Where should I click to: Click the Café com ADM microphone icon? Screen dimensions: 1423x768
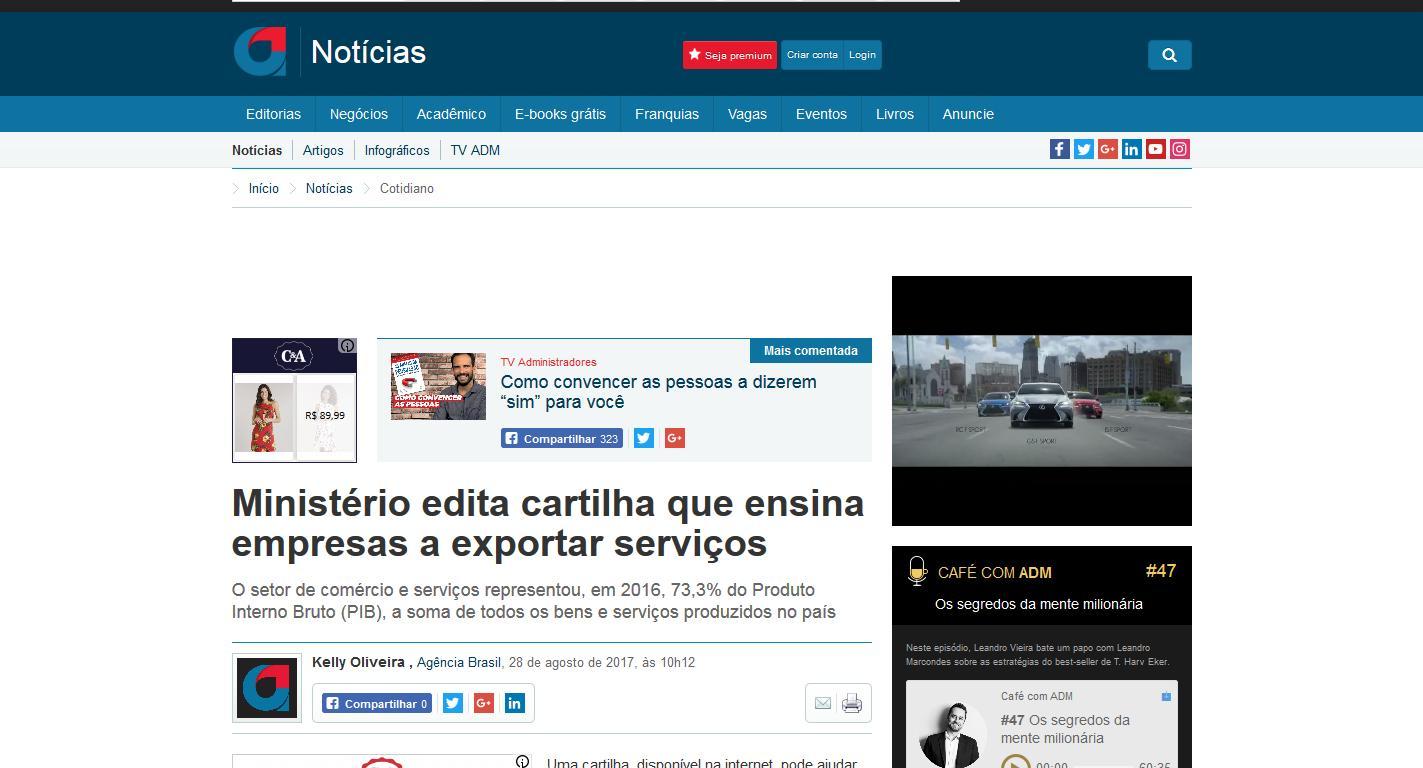pyautogui.click(x=917, y=571)
